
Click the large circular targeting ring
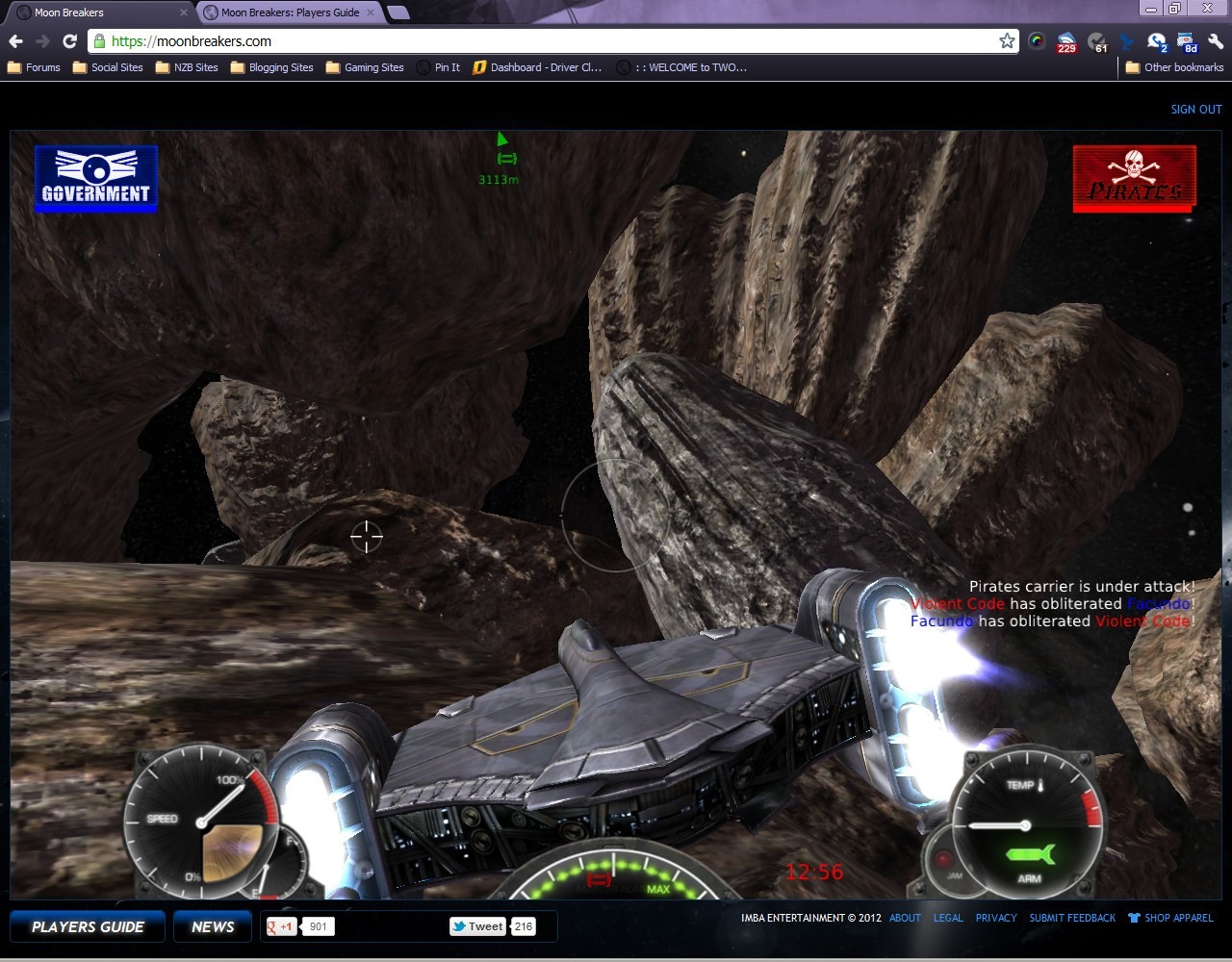tap(615, 515)
